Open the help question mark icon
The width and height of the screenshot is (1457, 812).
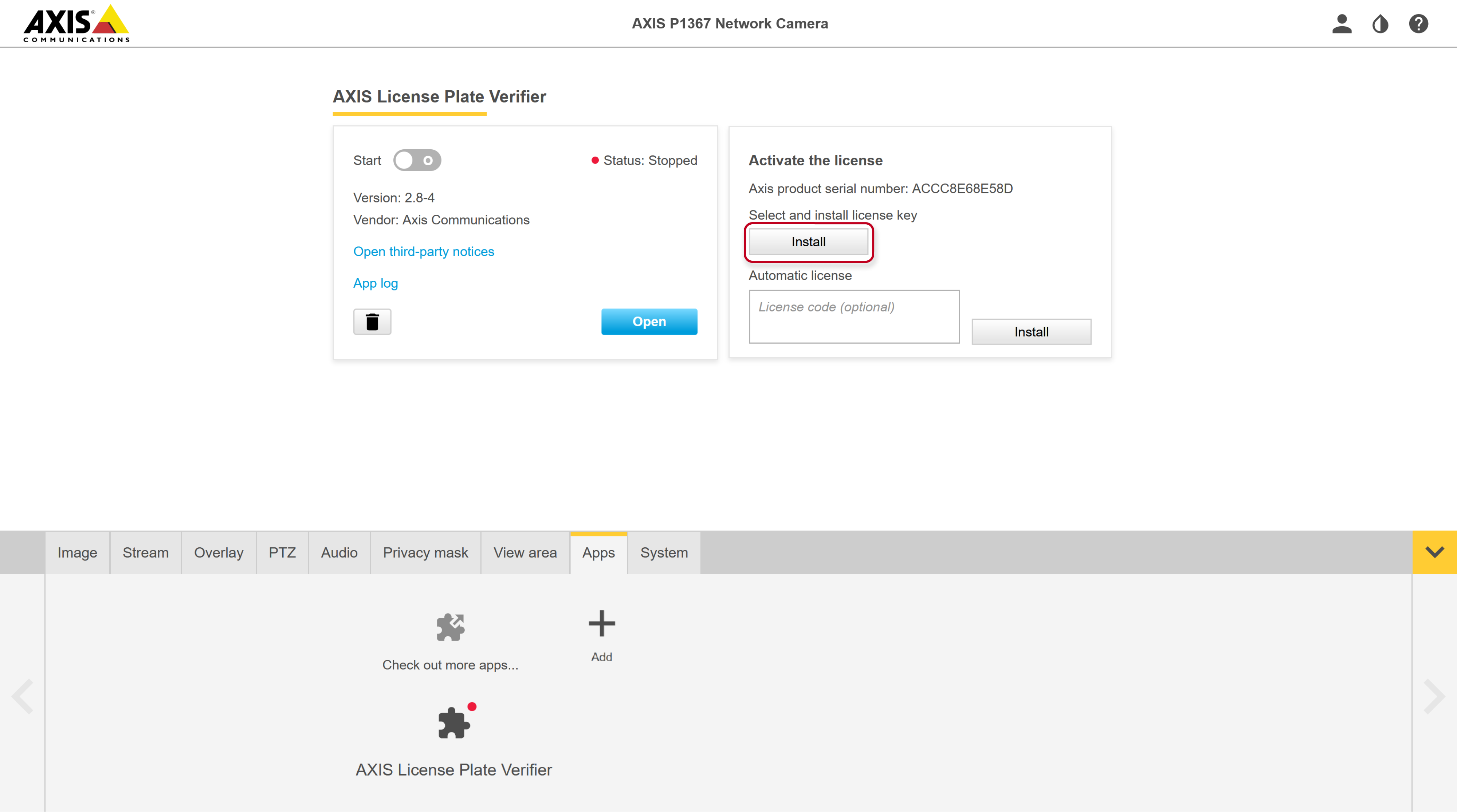[x=1418, y=24]
